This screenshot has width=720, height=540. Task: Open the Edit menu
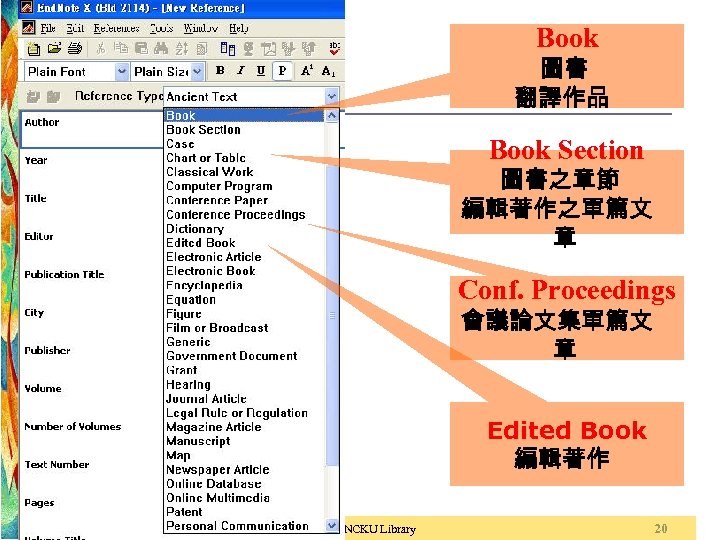pos(75,28)
